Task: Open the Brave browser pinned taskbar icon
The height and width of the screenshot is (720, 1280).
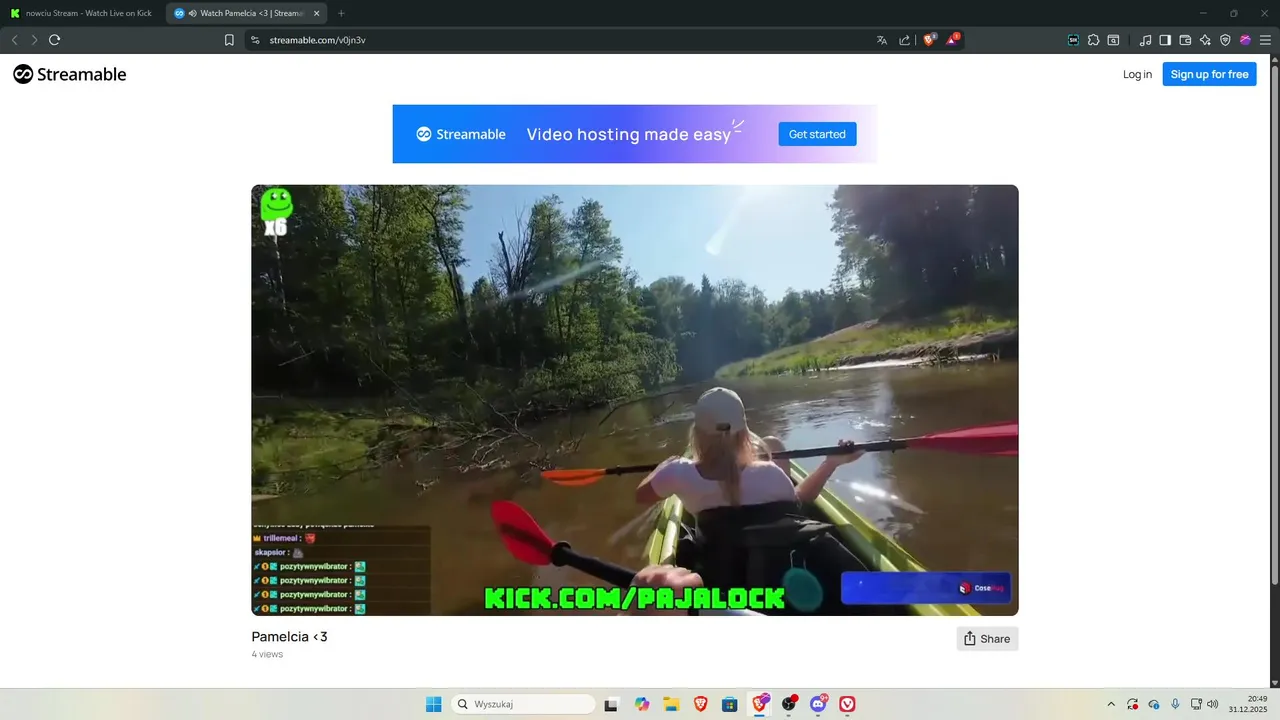Action: 700,704
